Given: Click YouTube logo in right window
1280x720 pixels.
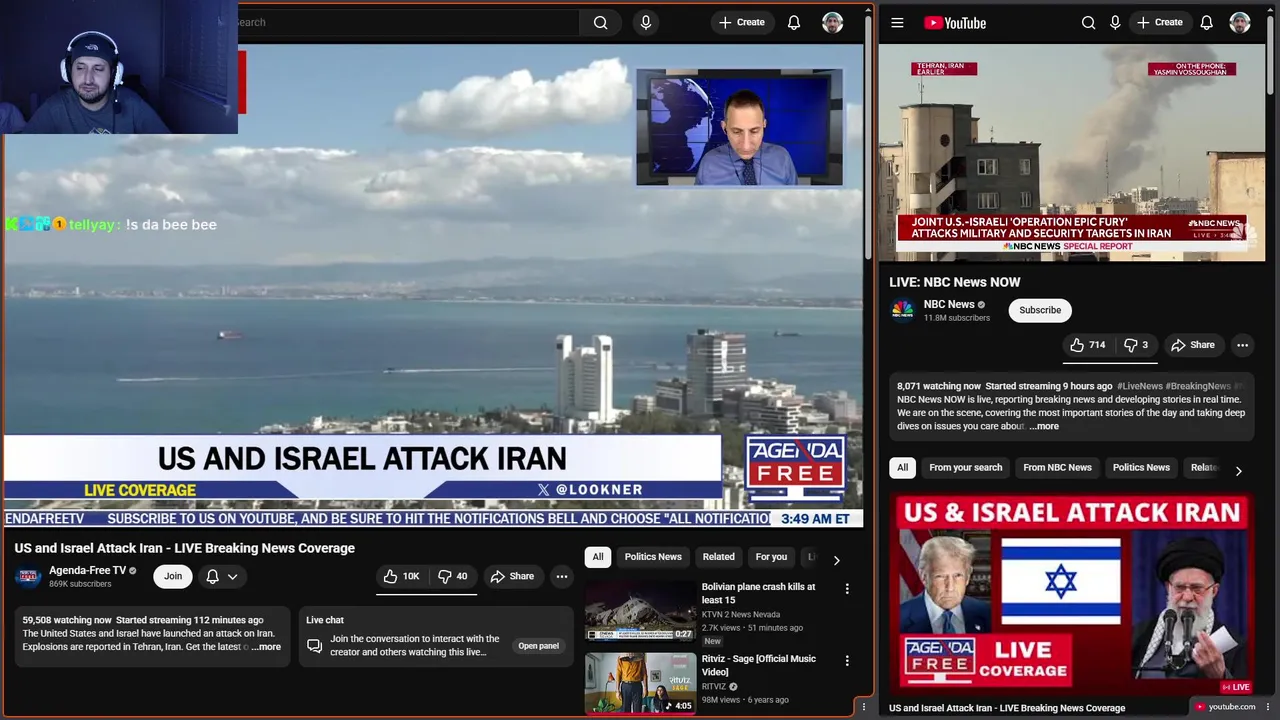Looking at the screenshot, I should pyautogui.click(x=955, y=22).
